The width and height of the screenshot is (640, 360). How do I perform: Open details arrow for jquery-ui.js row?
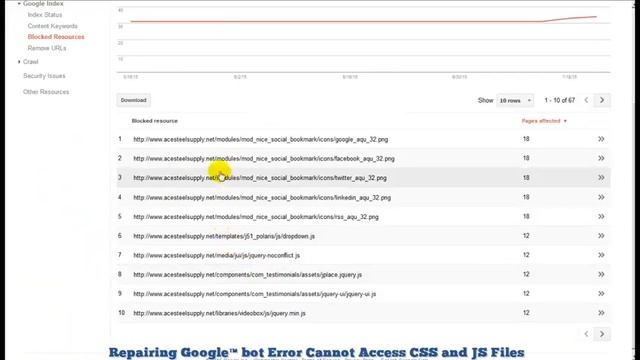coord(601,293)
